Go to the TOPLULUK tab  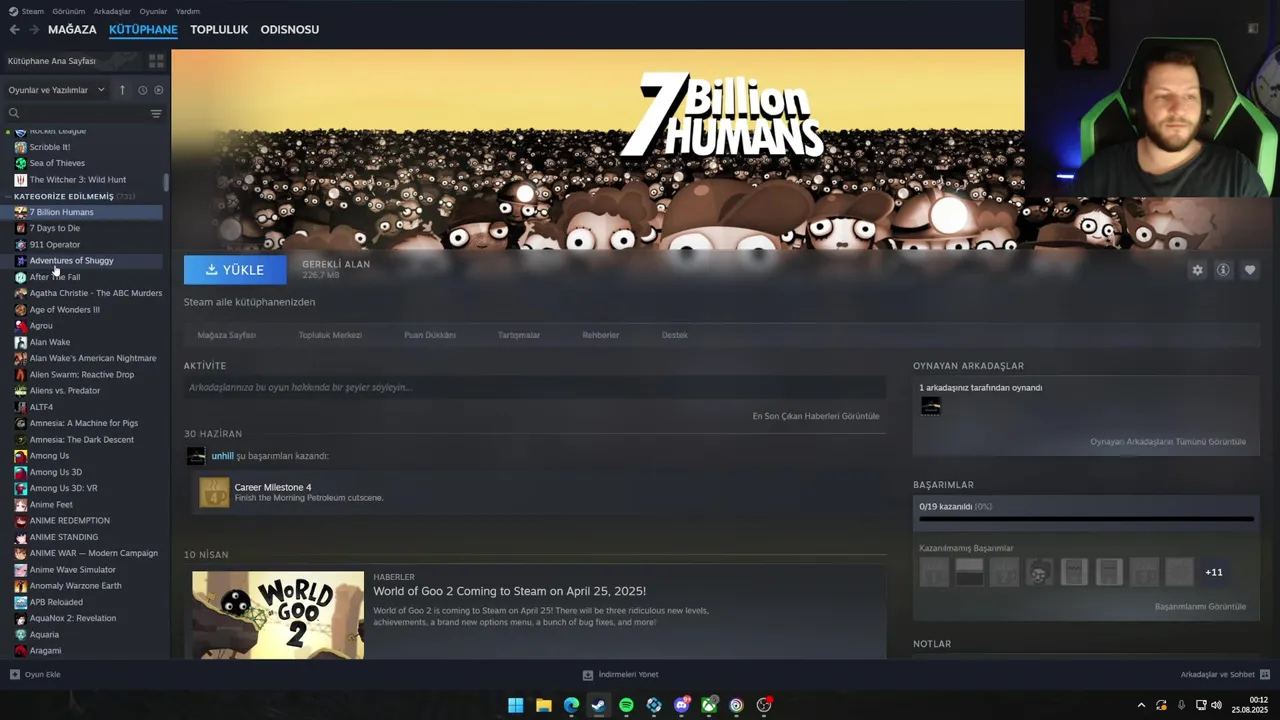point(219,30)
